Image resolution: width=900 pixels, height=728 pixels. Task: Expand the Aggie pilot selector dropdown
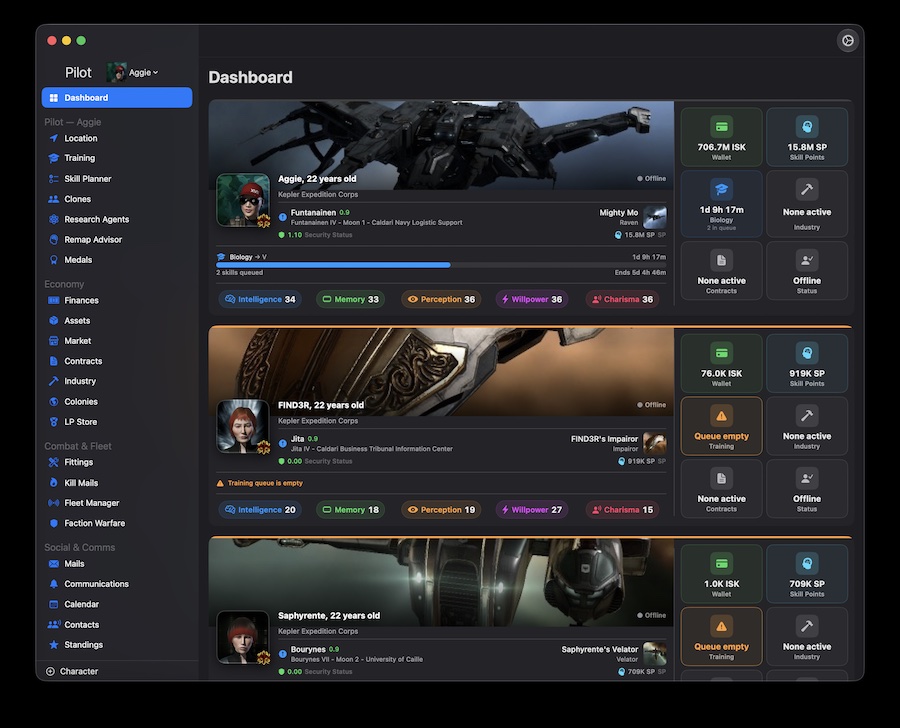133,72
